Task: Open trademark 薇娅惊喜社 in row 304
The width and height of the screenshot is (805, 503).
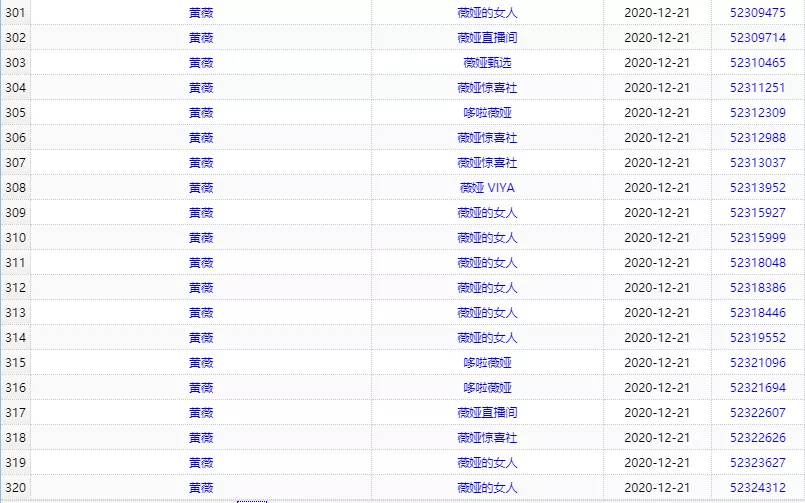Action: tap(487, 88)
